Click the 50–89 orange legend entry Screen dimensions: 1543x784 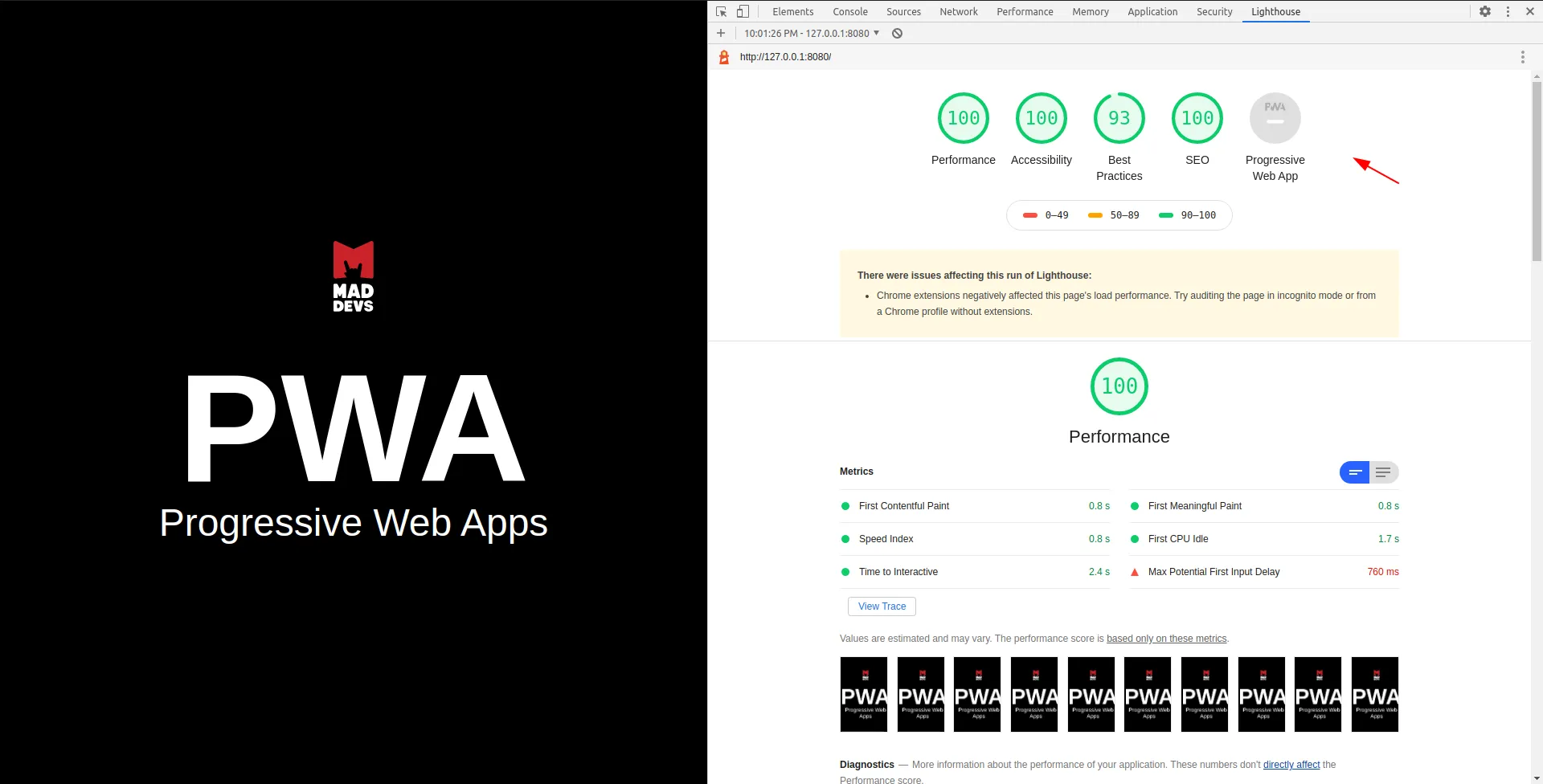[x=1113, y=215]
